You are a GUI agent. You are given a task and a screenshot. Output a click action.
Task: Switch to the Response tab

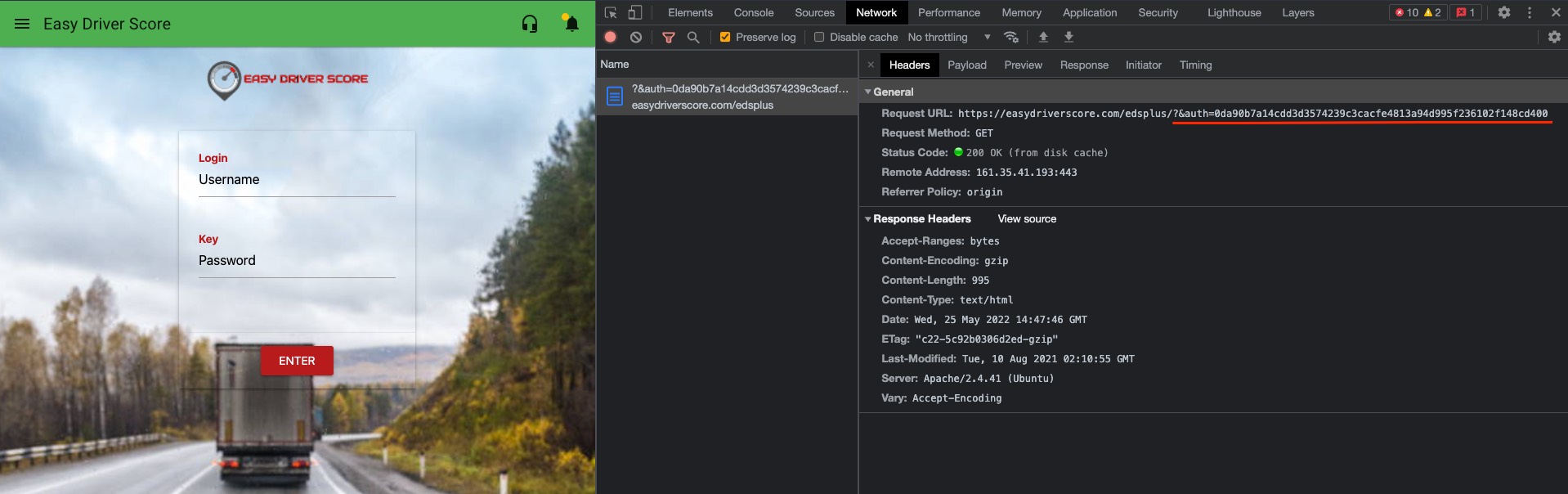(1084, 65)
